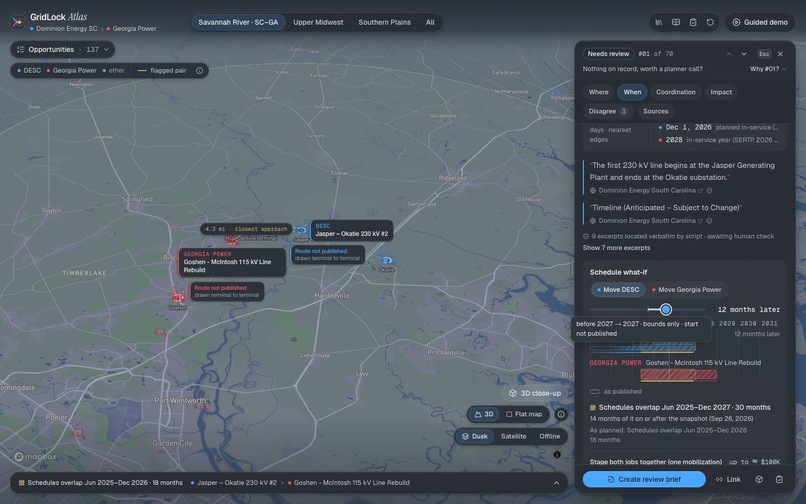Switch to Flat map mode
This screenshot has width=806, height=504.
(x=524, y=414)
